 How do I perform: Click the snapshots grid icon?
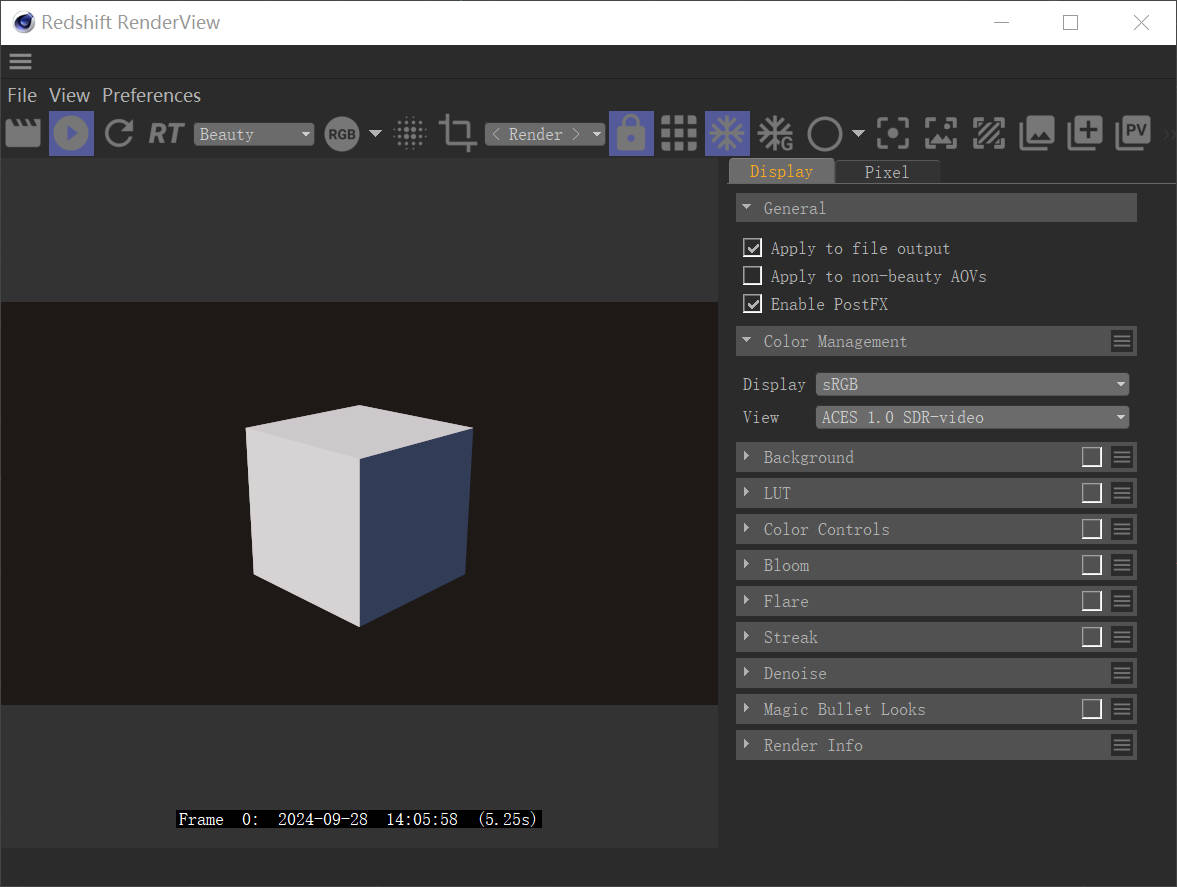[679, 133]
